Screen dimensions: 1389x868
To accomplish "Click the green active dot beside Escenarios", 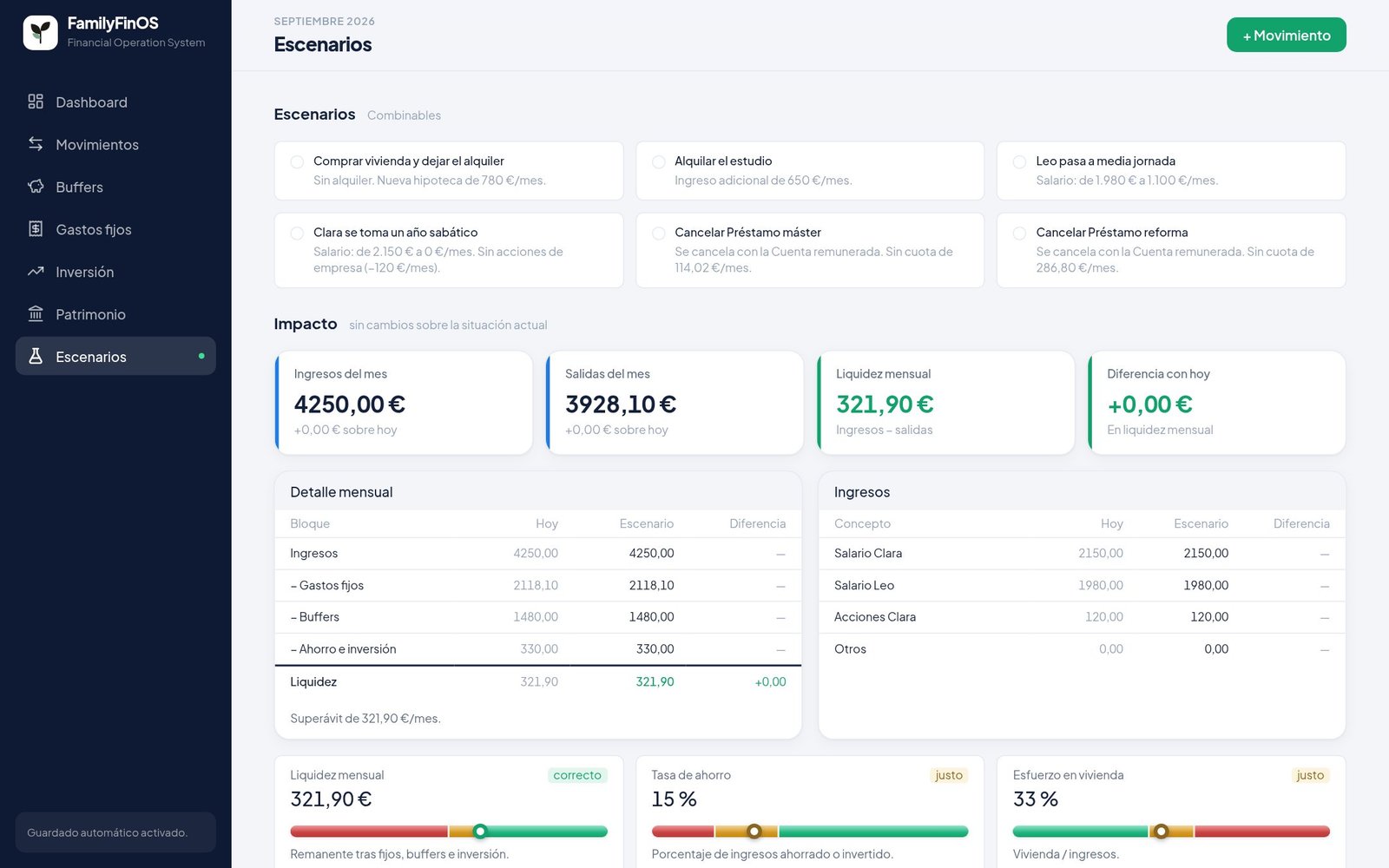I will click(x=201, y=356).
